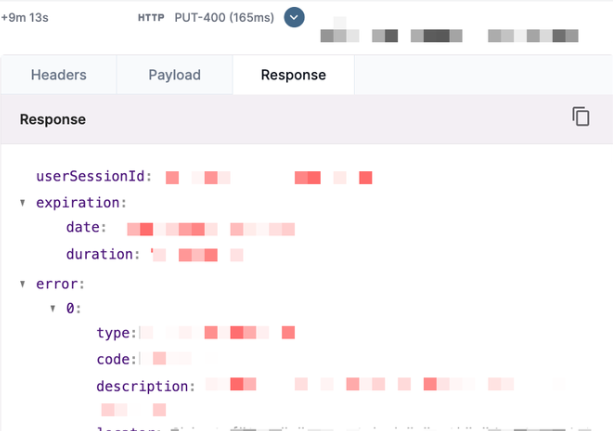Click the type key in error item
The image size is (613, 431).
[x=116, y=332]
